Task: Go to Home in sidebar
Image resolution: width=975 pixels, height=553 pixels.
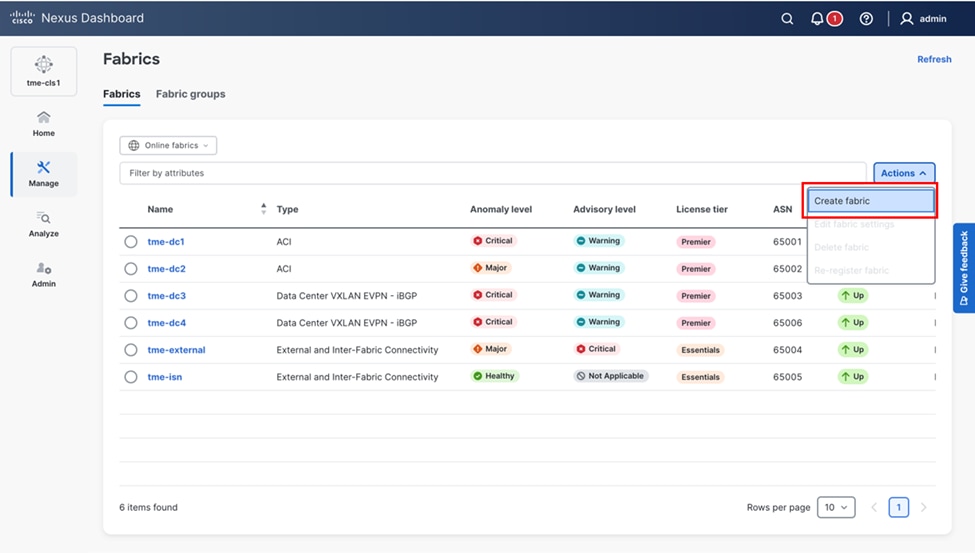Action: point(44,124)
